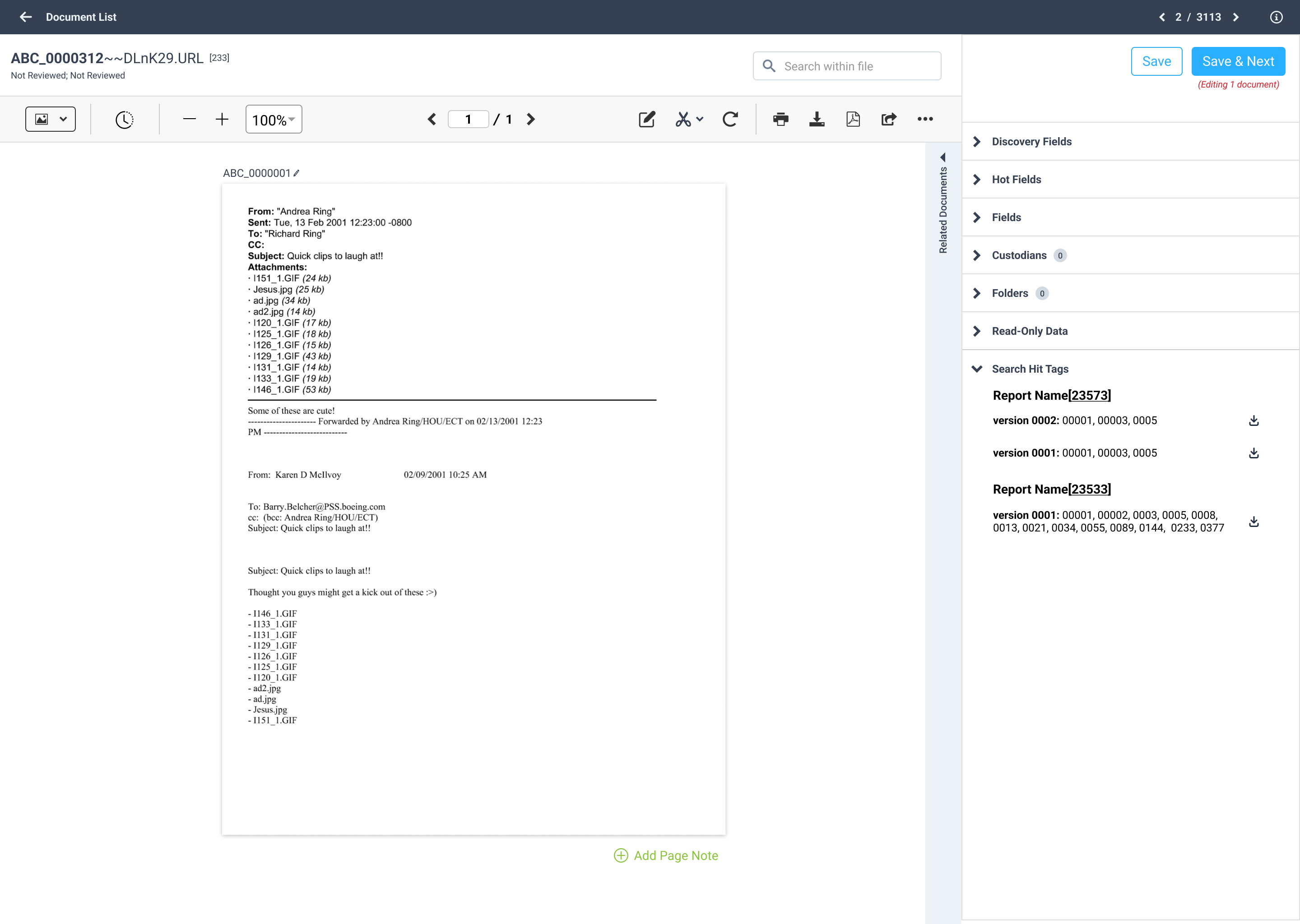The image size is (1300, 924).
Task: Click the 'Not Reviewed; Not Reviewed' status text
Action: pyautogui.click(x=68, y=75)
